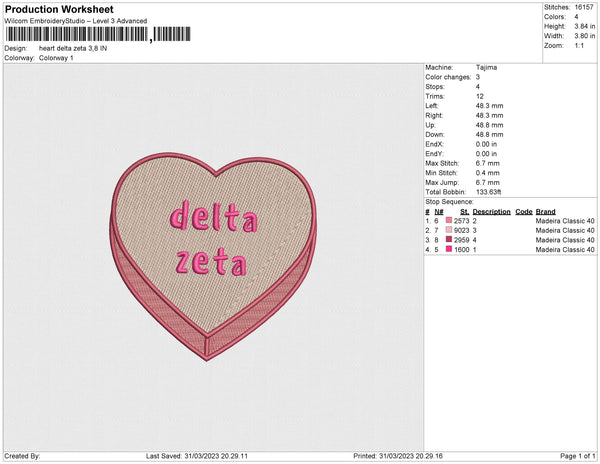This screenshot has width=600, height=464.
Task: Click the heart embroidery design preview
Action: click(x=214, y=256)
